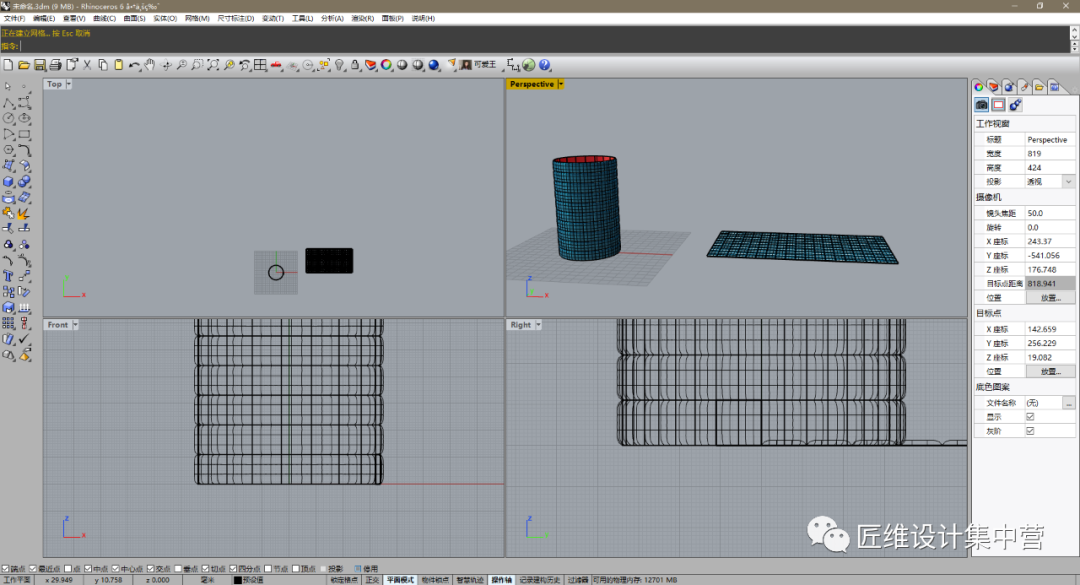The width and height of the screenshot is (1080, 585).
Task: Toggle the 中点 osnap checkbox
Action: 87,568
